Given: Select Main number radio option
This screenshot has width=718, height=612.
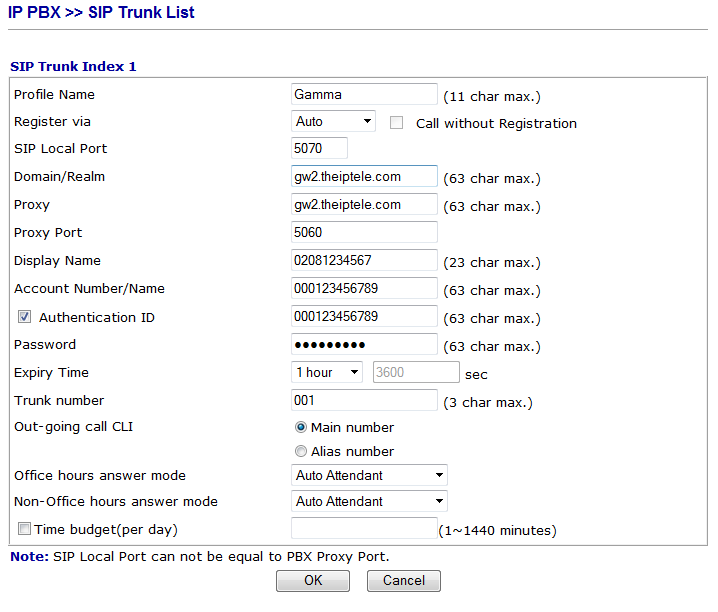Looking at the screenshot, I should click(300, 427).
